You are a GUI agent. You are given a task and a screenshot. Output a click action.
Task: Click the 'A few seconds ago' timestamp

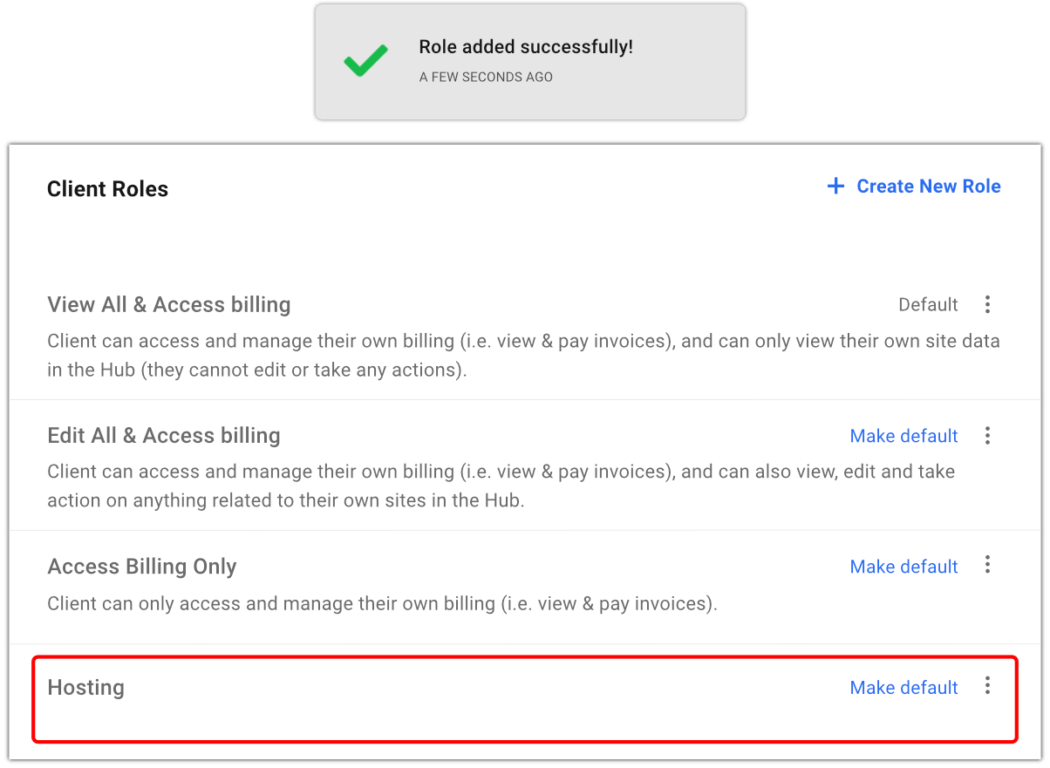486,77
